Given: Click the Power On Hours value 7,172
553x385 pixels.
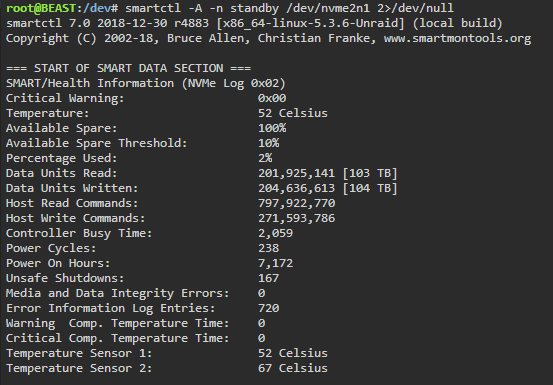Looking at the screenshot, I should pos(275,263).
